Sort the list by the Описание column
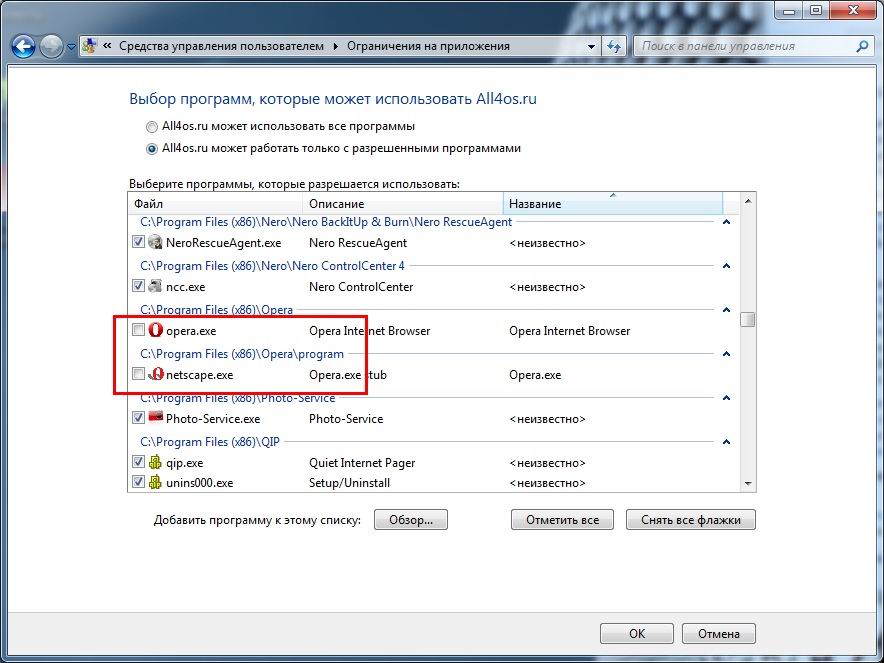884x663 pixels. point(403,204)
